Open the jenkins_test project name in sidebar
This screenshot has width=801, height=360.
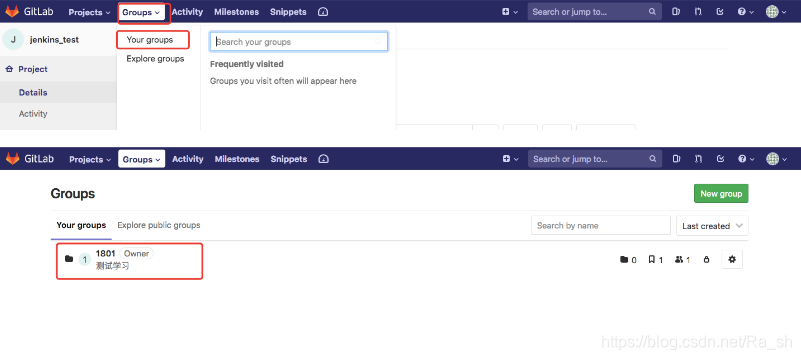[x=54, y=40]
